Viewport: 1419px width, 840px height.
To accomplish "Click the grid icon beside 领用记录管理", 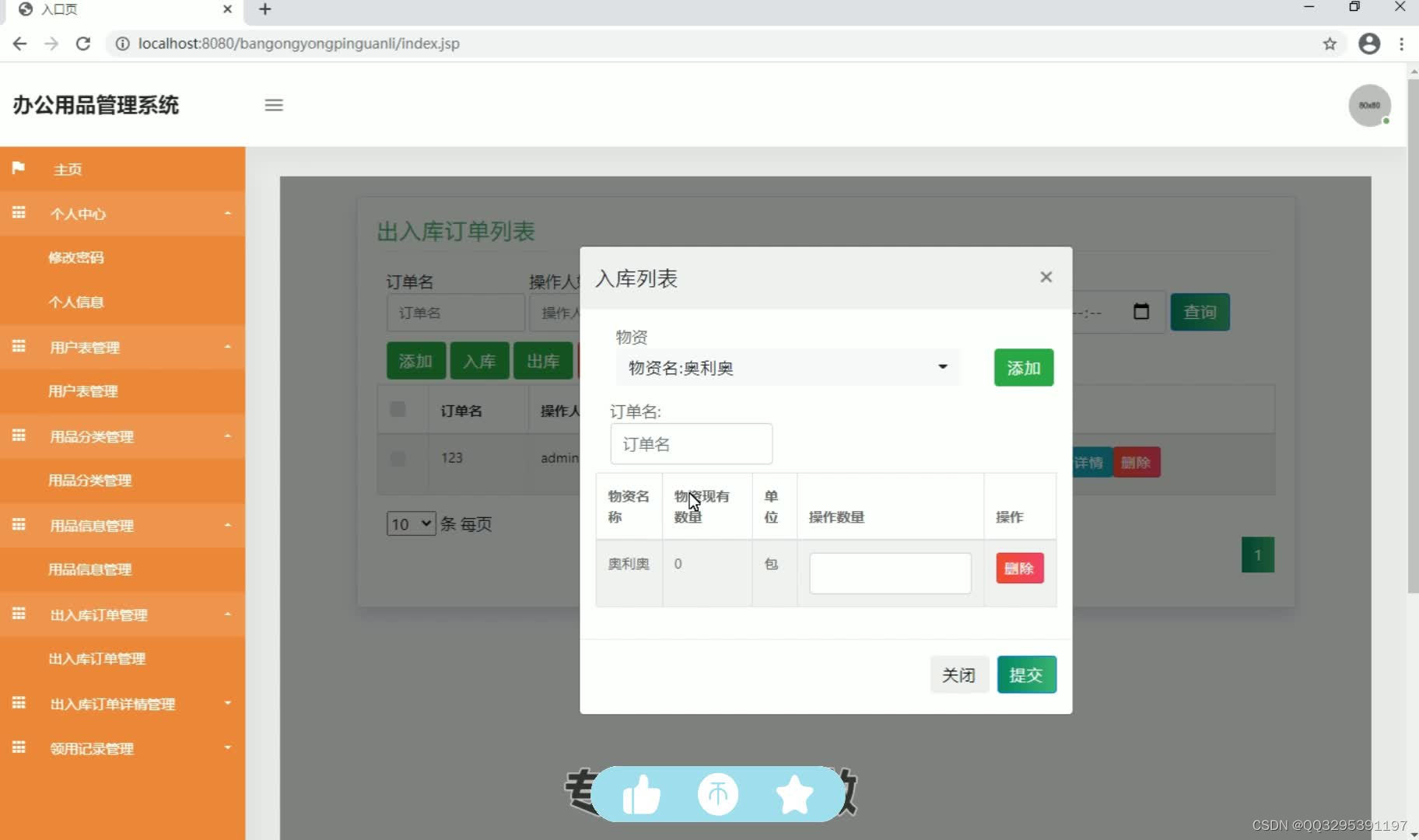I will tap(19, 747).
